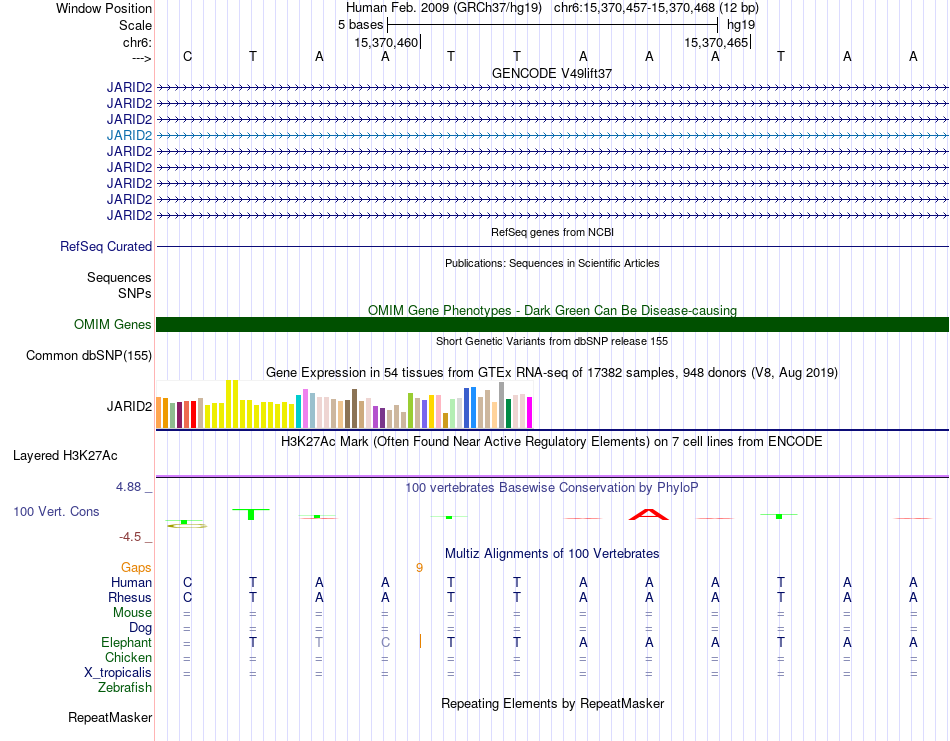950x741 pixels.
Task: Click the RepeatMasker track label
Action: point(110,717)
